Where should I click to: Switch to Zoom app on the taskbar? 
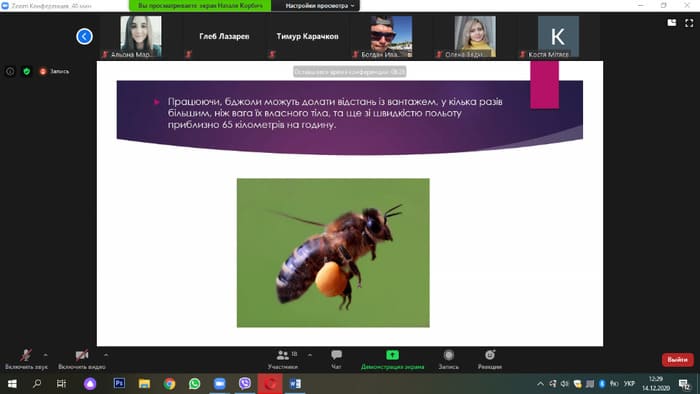click(220, 384)
